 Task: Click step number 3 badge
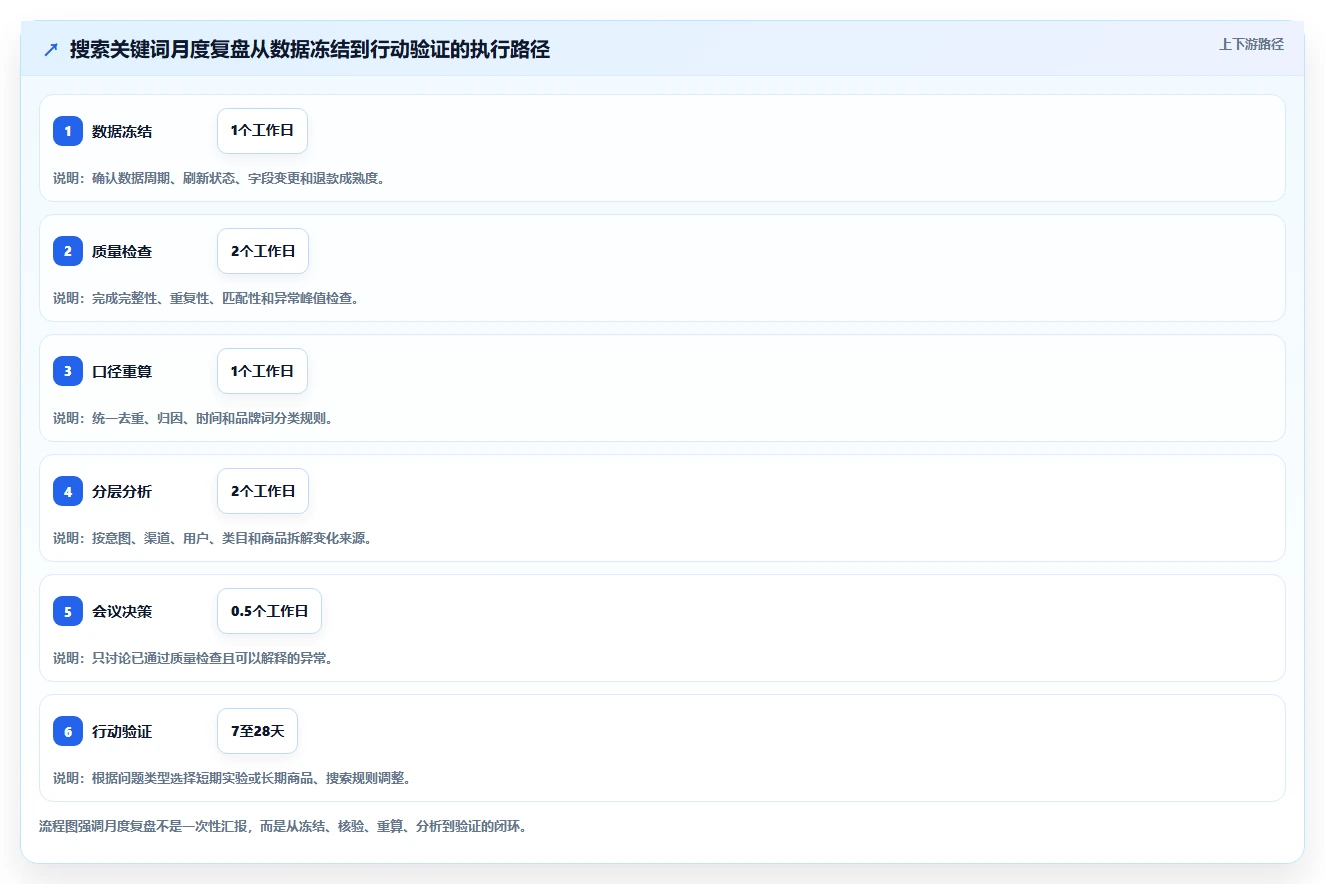click(x=68, y=371)
